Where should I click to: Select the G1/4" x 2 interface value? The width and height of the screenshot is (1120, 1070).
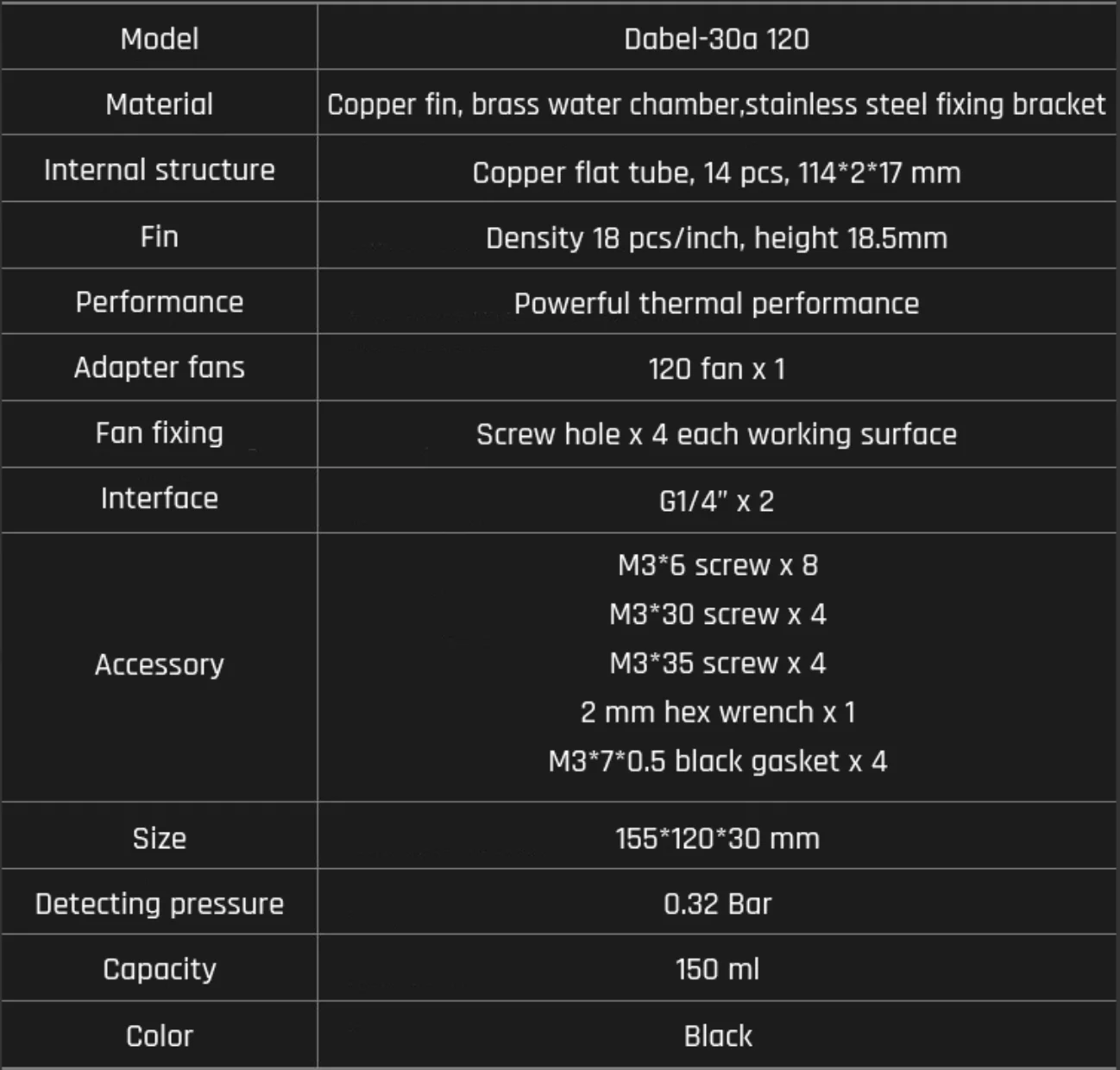point(716,500)
